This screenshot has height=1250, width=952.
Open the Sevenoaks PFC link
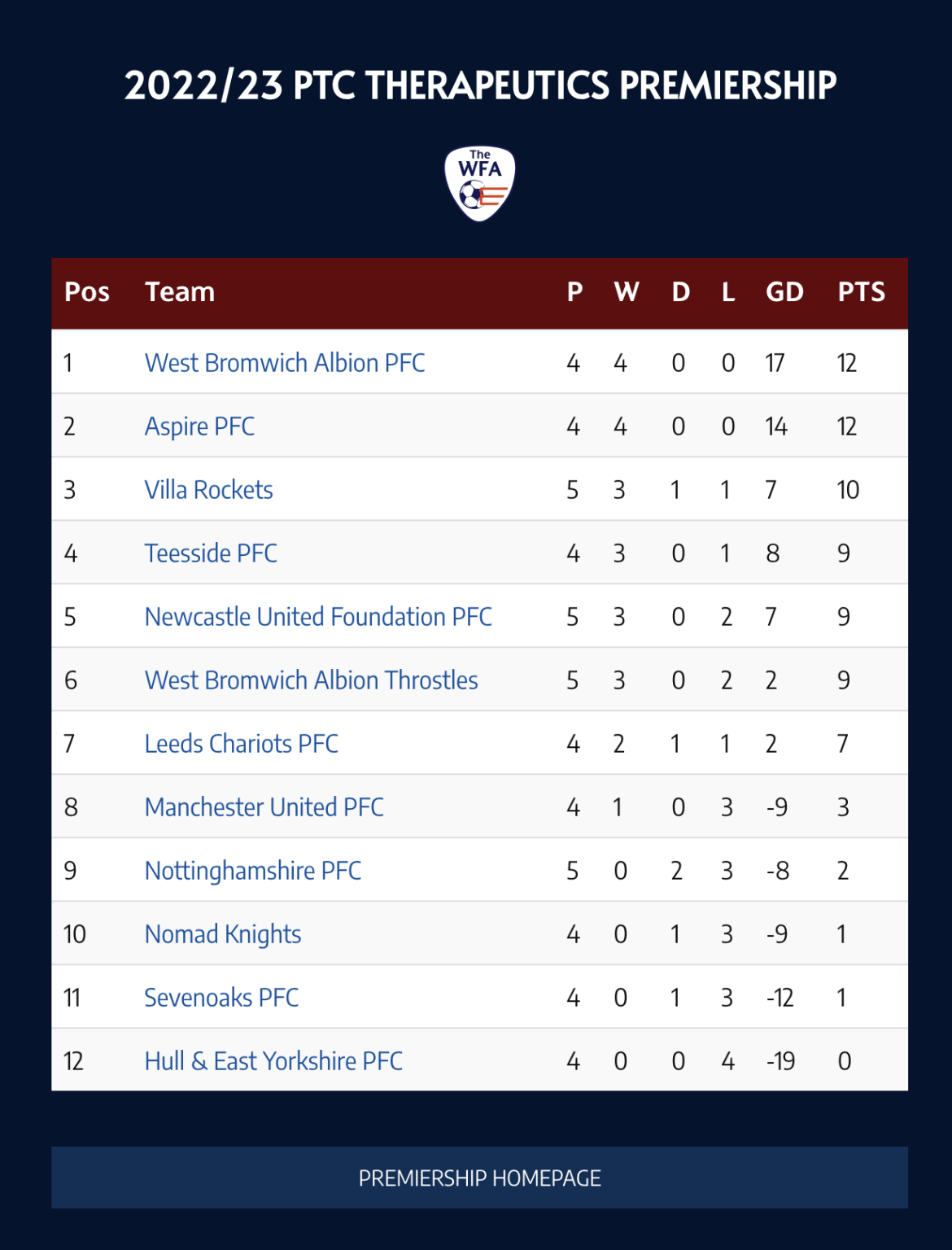221,998
